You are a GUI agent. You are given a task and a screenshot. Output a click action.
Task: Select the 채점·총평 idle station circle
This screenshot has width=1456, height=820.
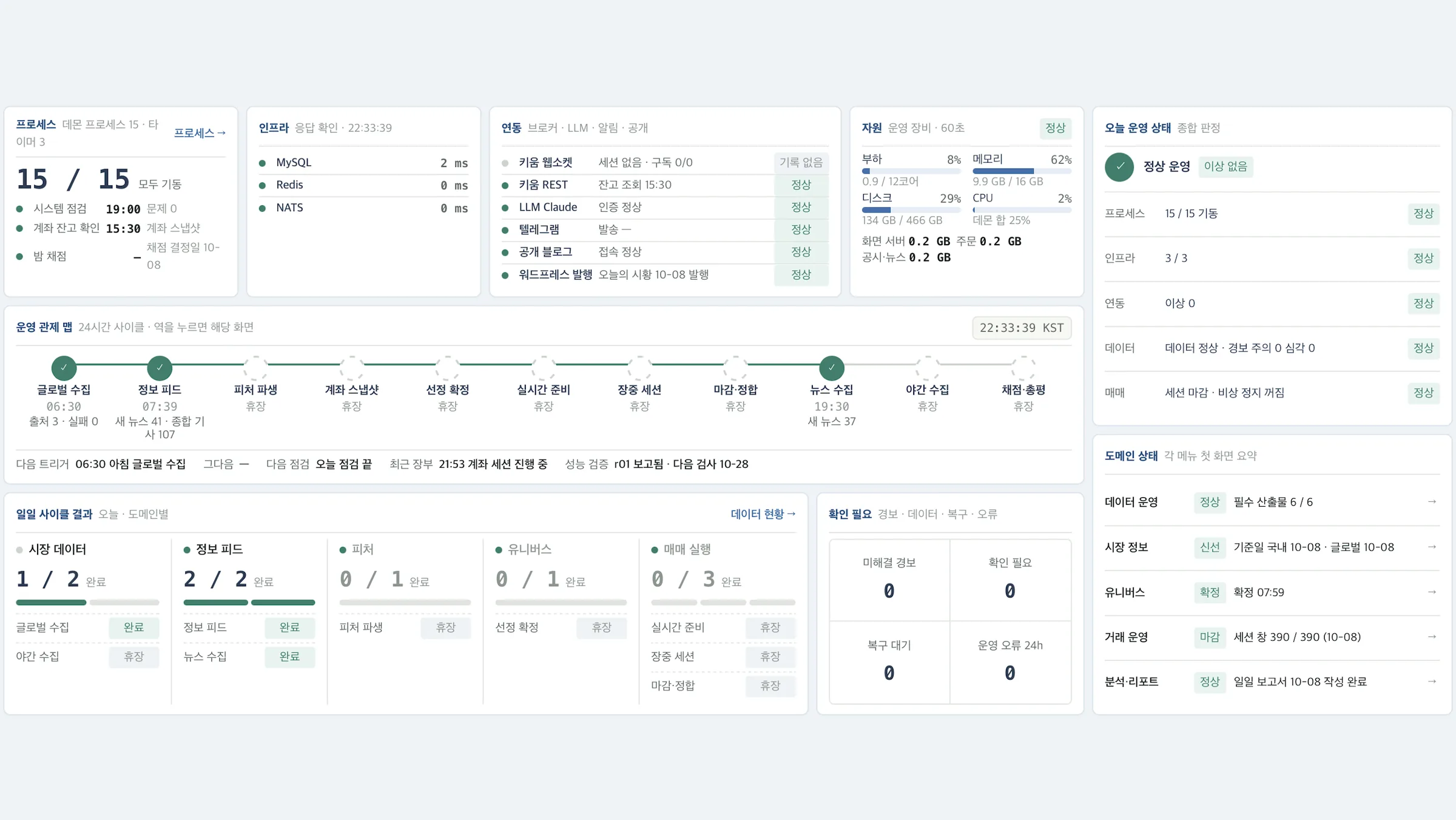[x=1023, y=367]
